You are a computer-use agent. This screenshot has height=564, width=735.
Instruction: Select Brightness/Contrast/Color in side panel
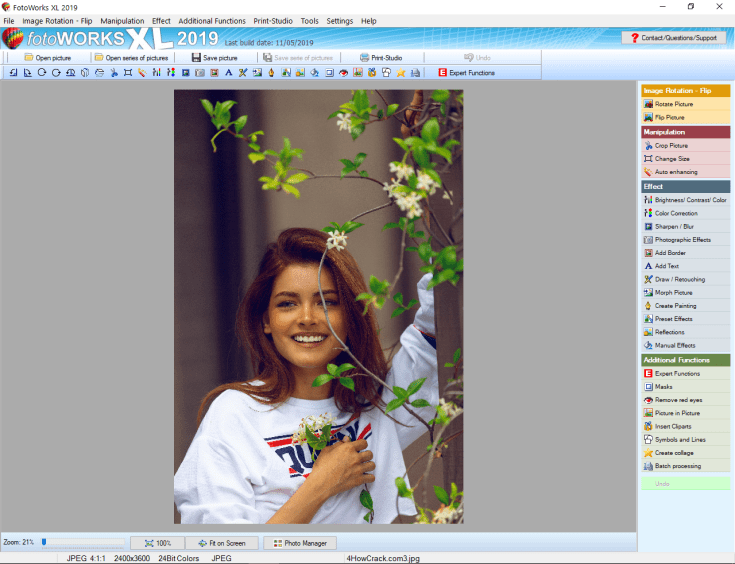(685, 200)
